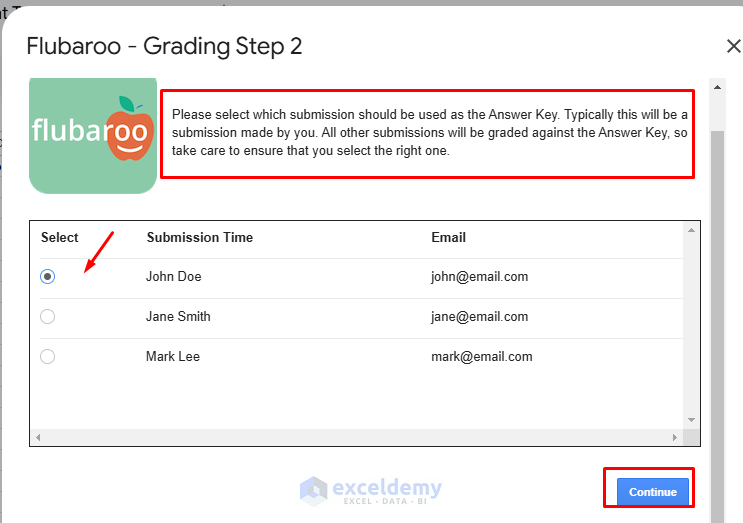This screenshot has height=523, width=743.
Task: Click the ExcelDemy watermark logo
Action: coord(371,490)
